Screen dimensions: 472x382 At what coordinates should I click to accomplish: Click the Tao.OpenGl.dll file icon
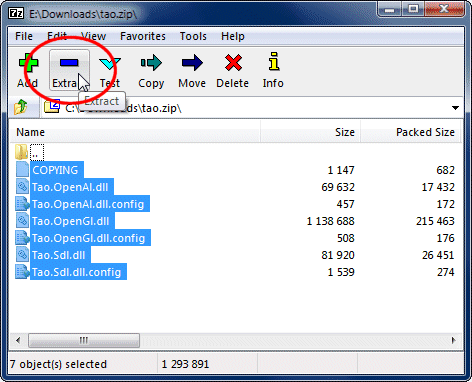(22, 220)
